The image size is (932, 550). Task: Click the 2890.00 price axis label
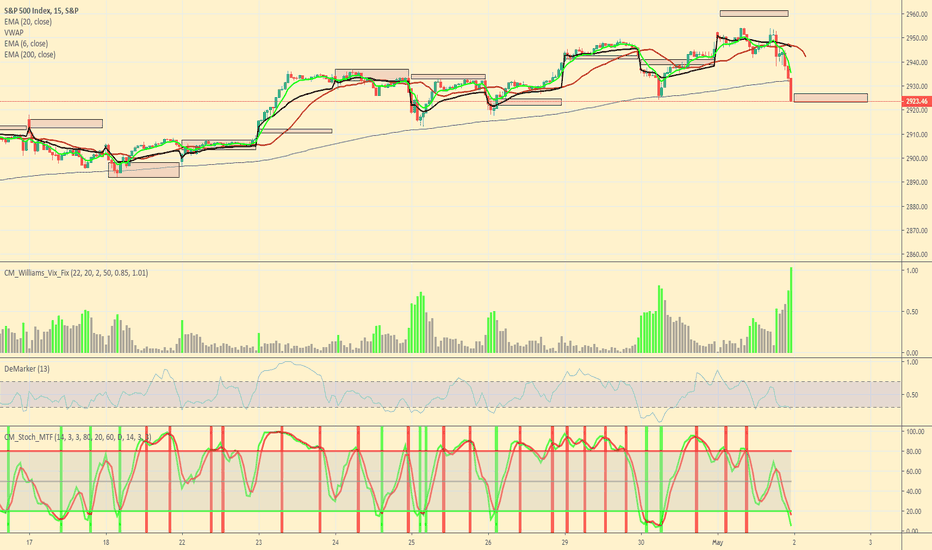click(x=917, y=183)
